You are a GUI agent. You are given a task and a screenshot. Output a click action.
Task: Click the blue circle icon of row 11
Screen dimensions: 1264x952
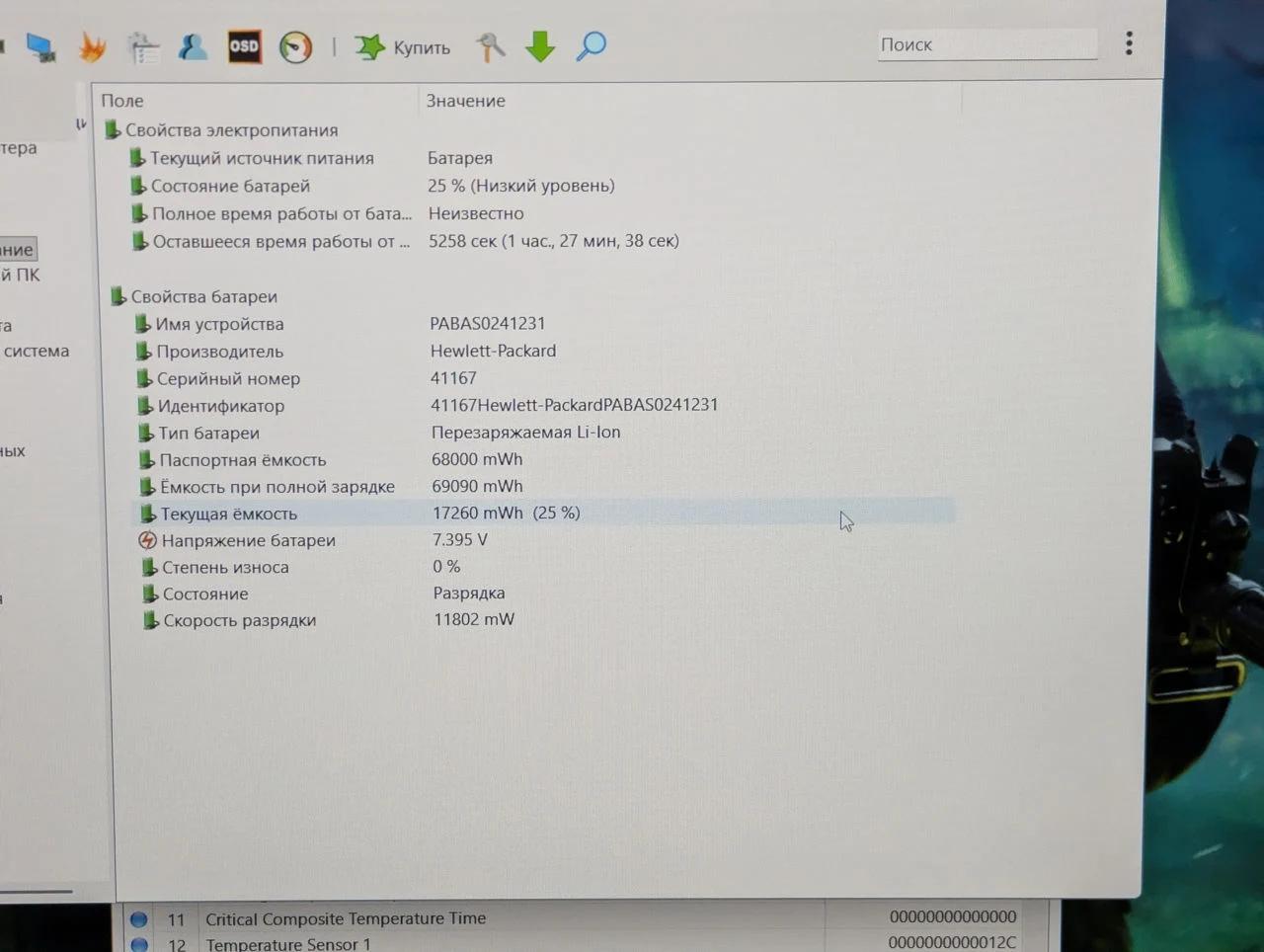click(x=139, y=919)
